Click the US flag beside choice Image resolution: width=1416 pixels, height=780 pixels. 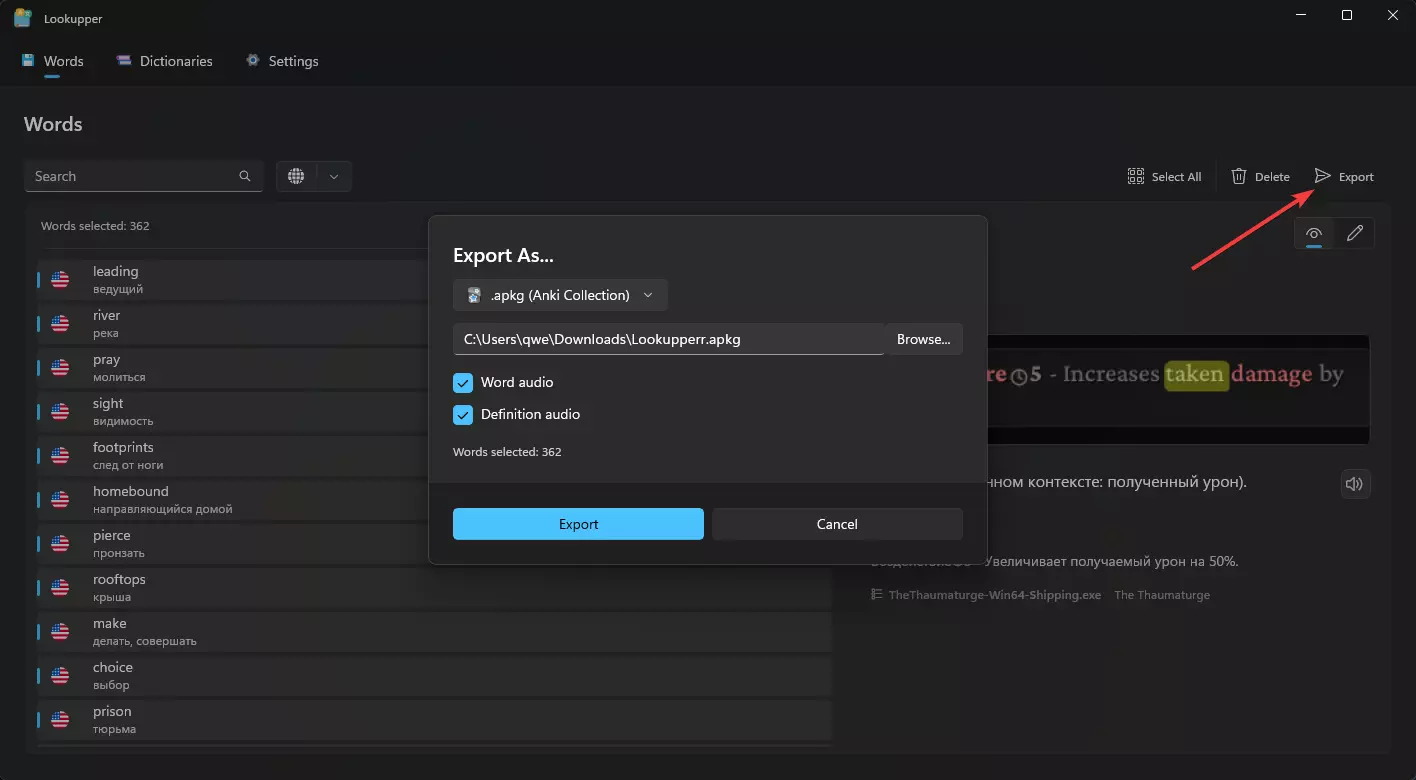tap(60, 676)
